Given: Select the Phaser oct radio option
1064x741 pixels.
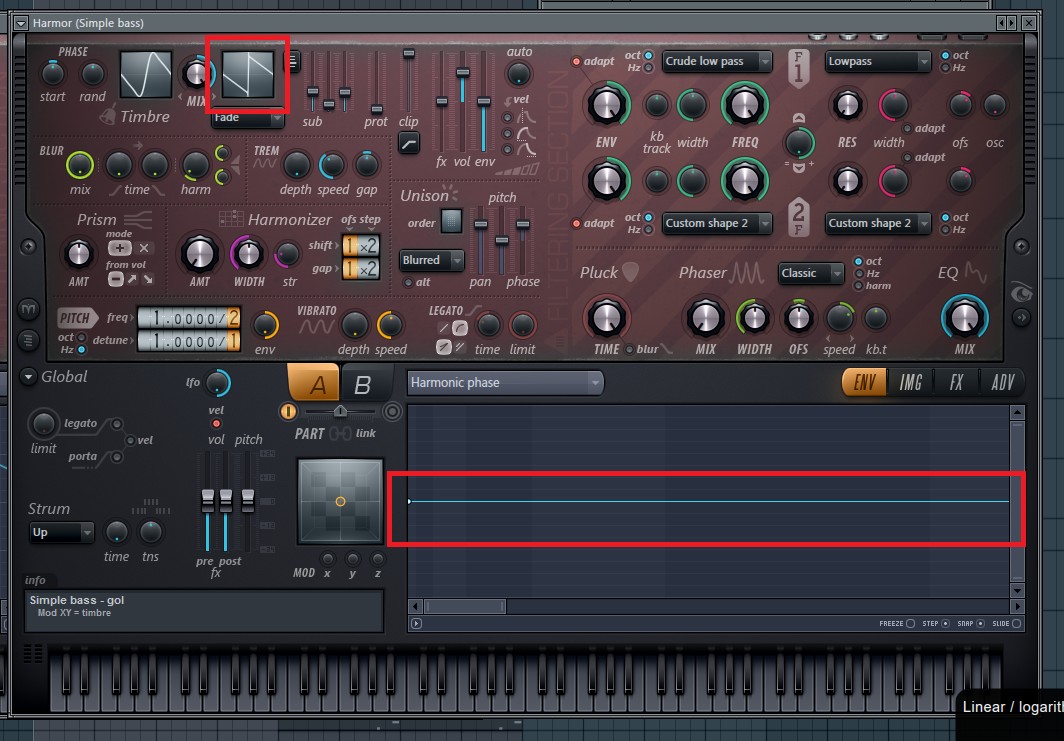Looking at the screenshot, I should [858, 261].
